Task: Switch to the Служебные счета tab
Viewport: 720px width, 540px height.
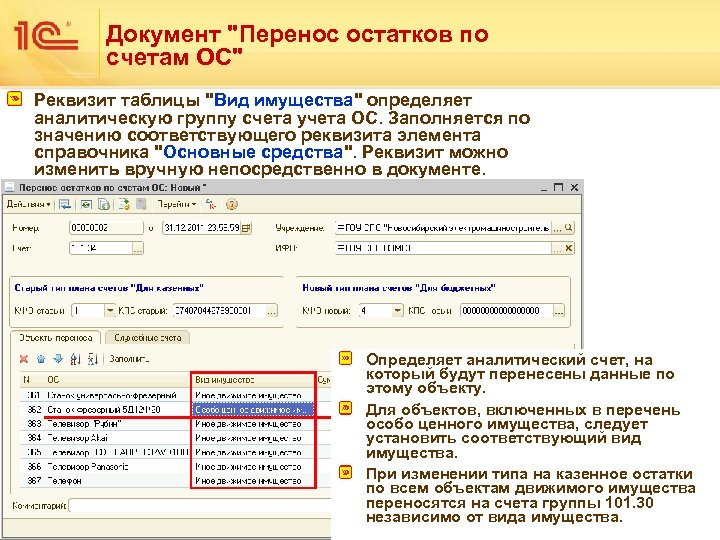Action: click(147, 338)
